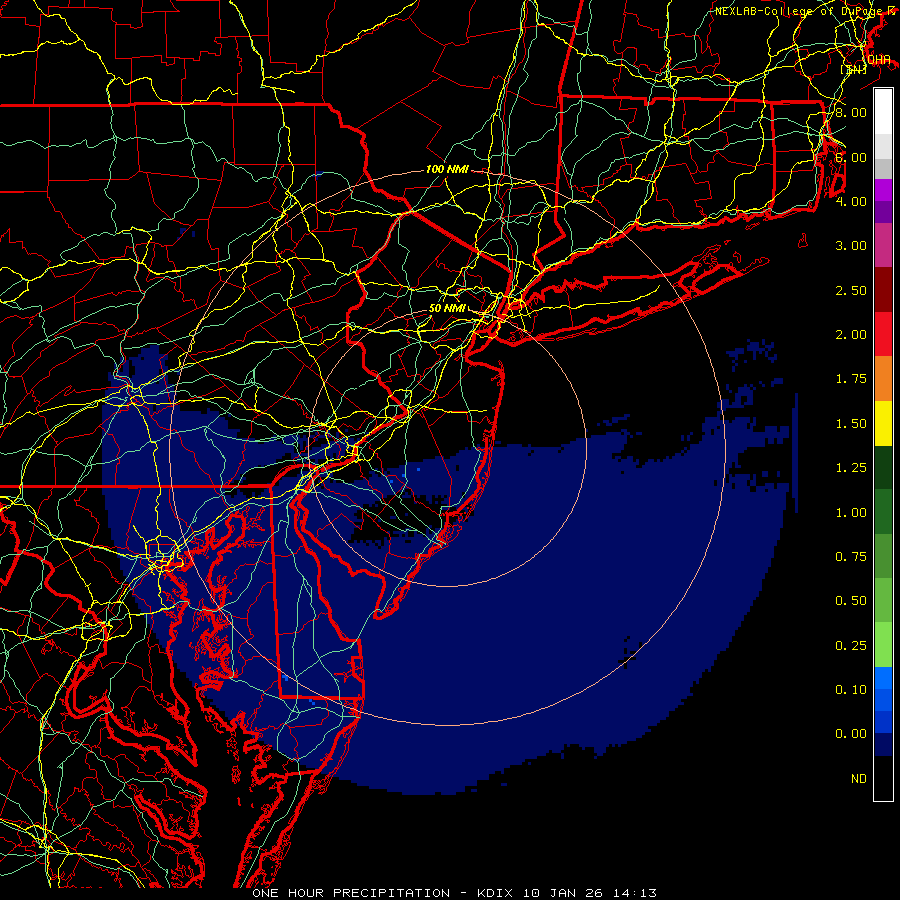Screen dimensions: 900x900
Task: Click the 3.00 legend value
Action: pos(851,246)
